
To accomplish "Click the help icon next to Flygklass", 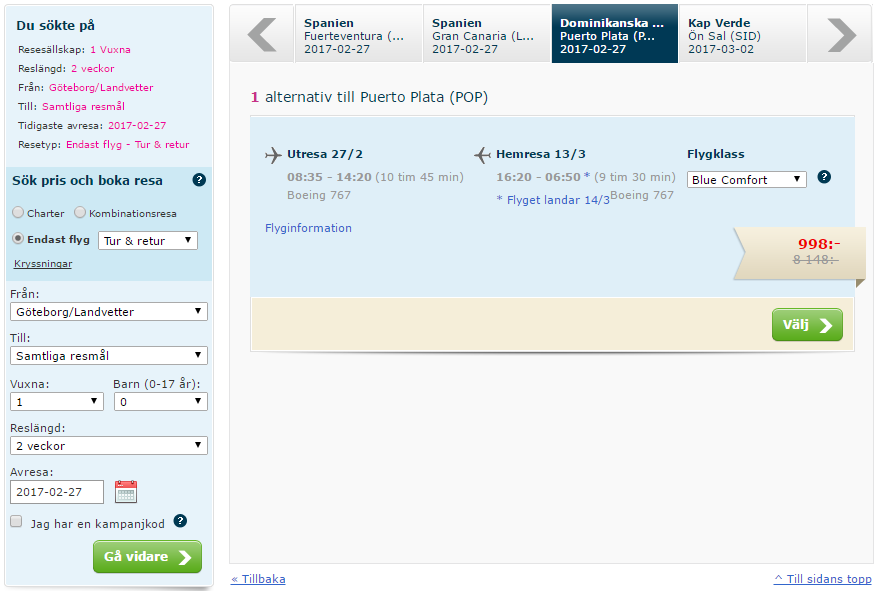I will click(824, 177).
